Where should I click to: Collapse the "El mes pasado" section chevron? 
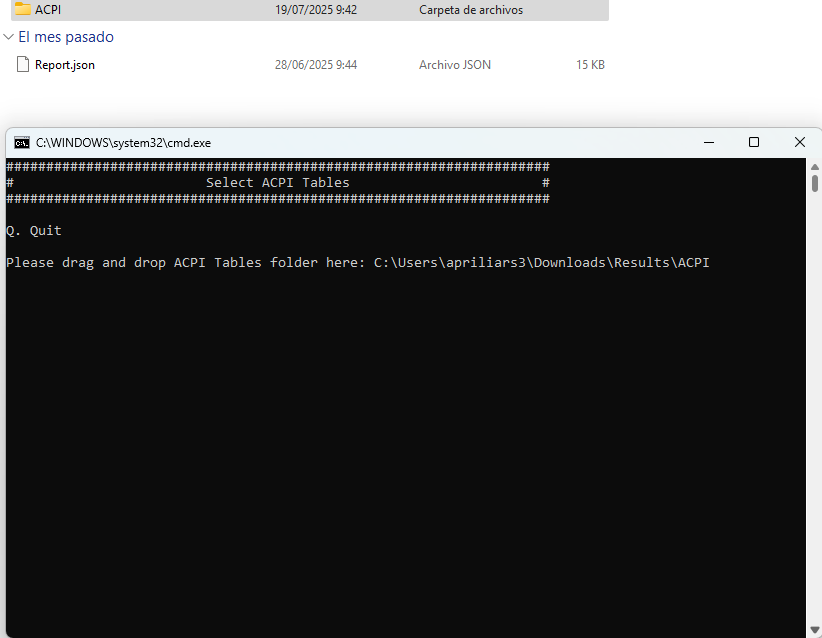pyautogui.click(x=8, y=36)
